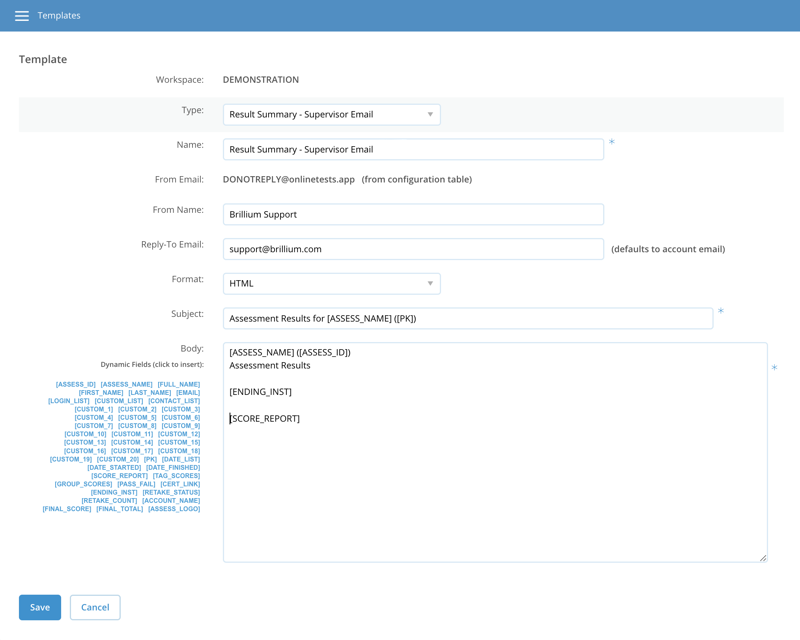Insert the [CUSTOM_9] dynamic field

coord(181,426)
